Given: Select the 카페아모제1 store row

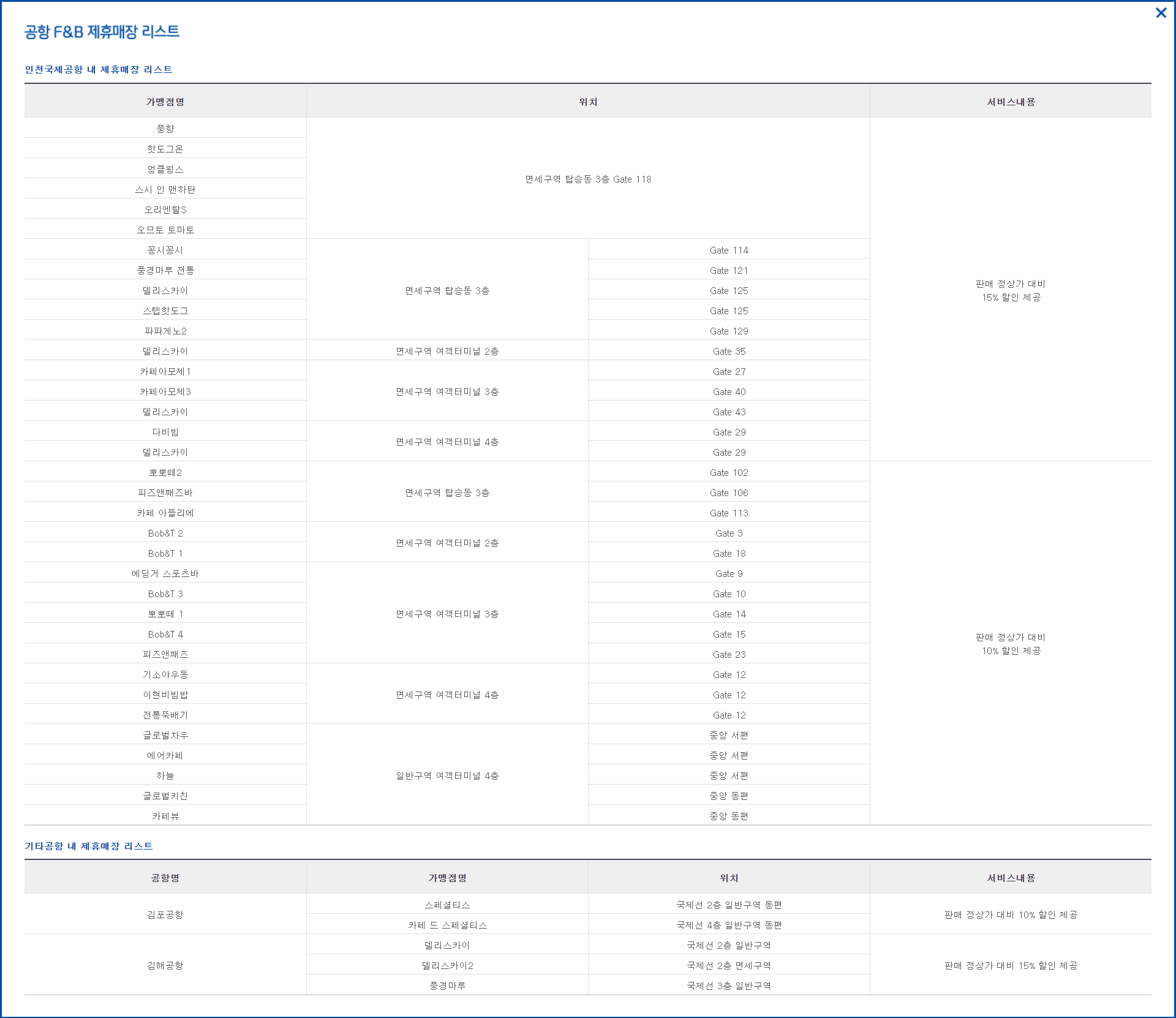Looking at the screenshot, I should tap(165, 371).
